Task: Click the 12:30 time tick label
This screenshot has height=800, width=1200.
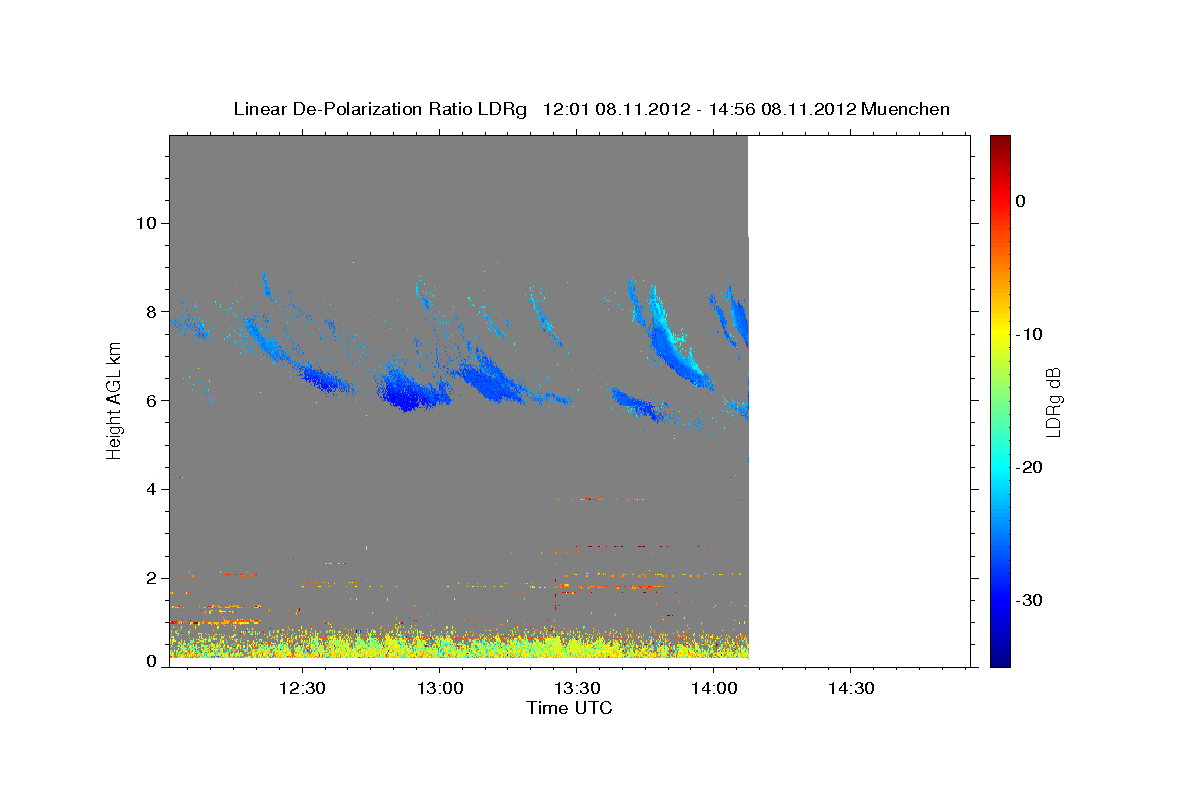Action: 302,688
